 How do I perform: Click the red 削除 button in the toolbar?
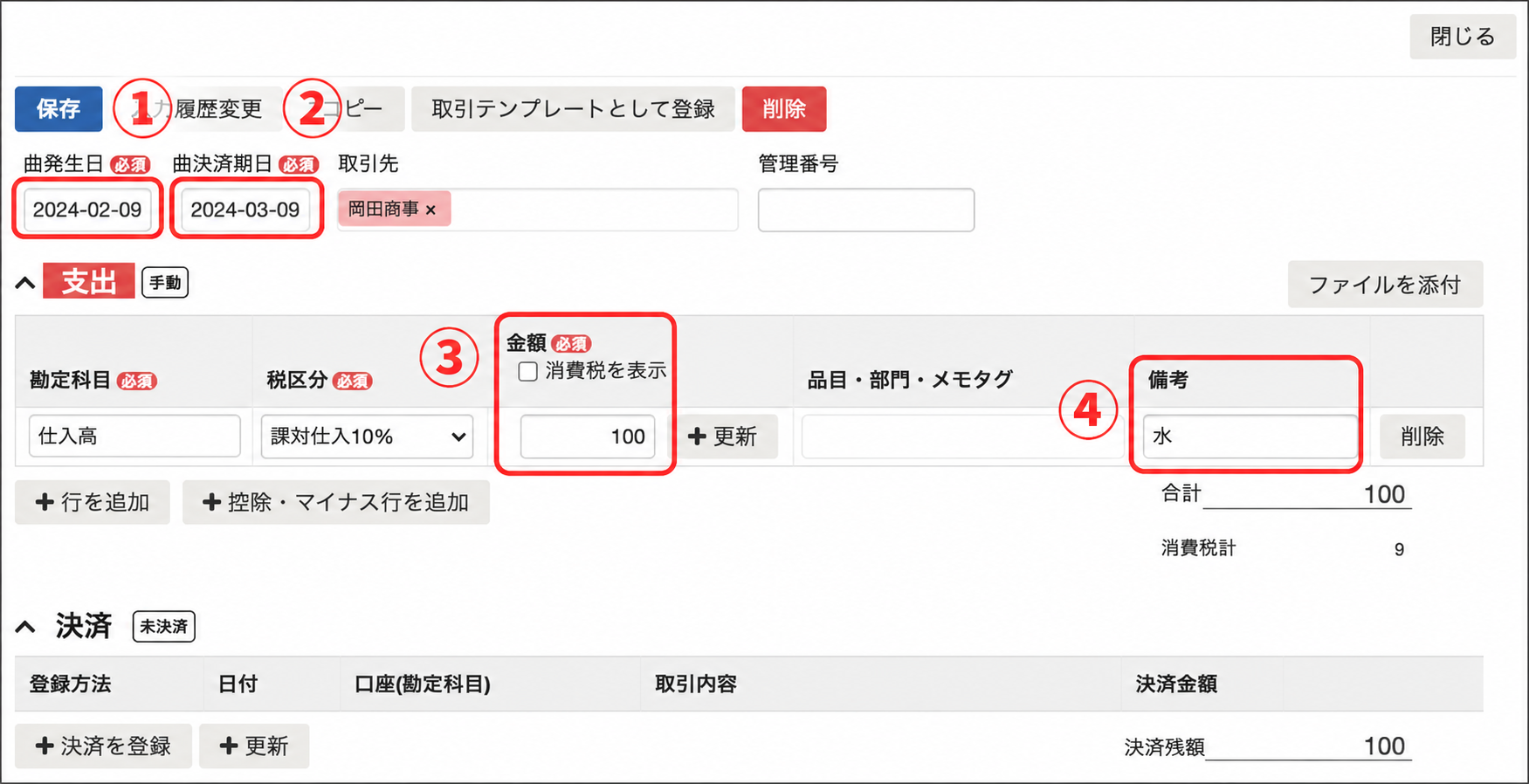784,109
